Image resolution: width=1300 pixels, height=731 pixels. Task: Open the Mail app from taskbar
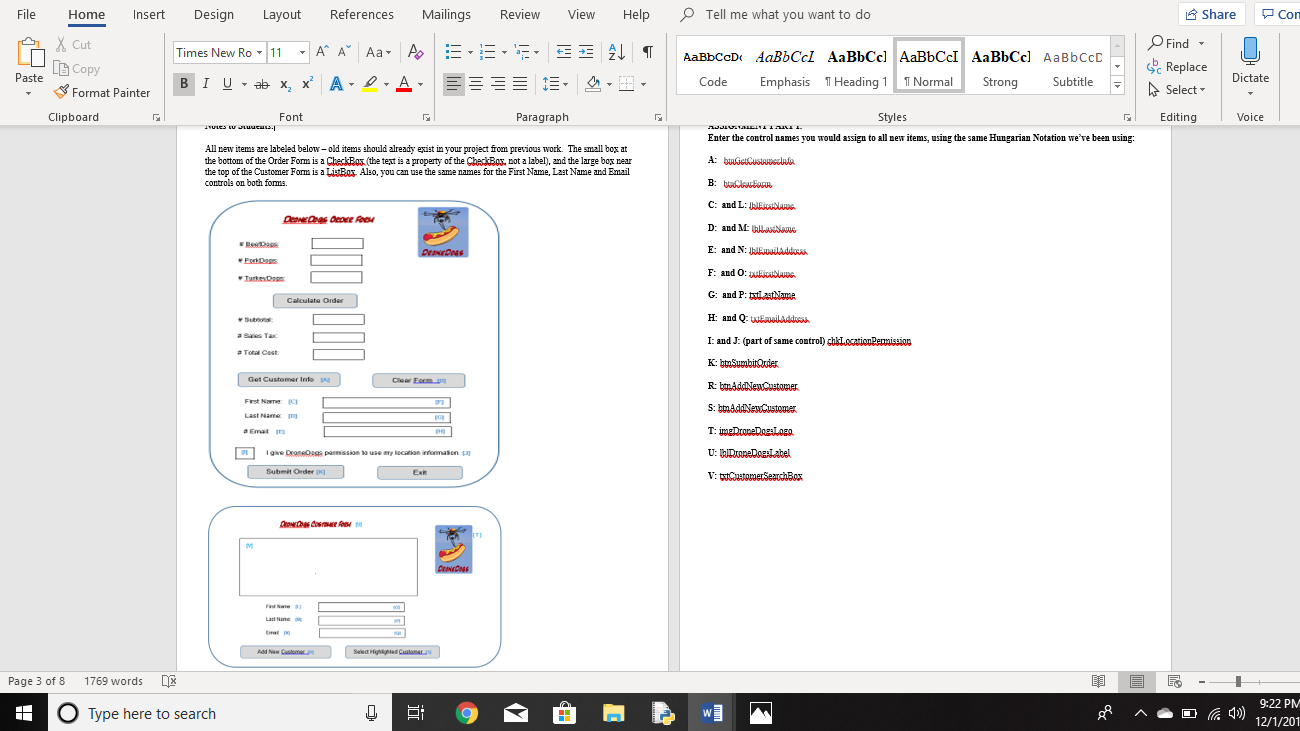click(x=516, y=713)
